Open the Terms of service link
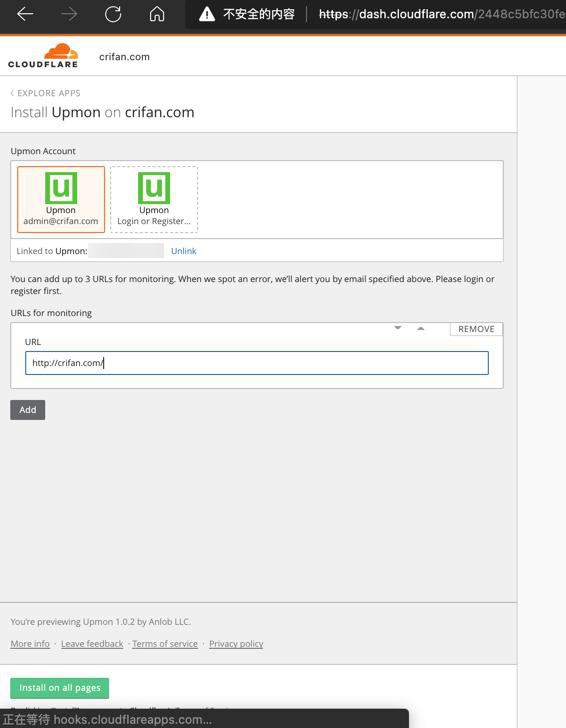Screen dimensions: 566x728 coord(165,644)
